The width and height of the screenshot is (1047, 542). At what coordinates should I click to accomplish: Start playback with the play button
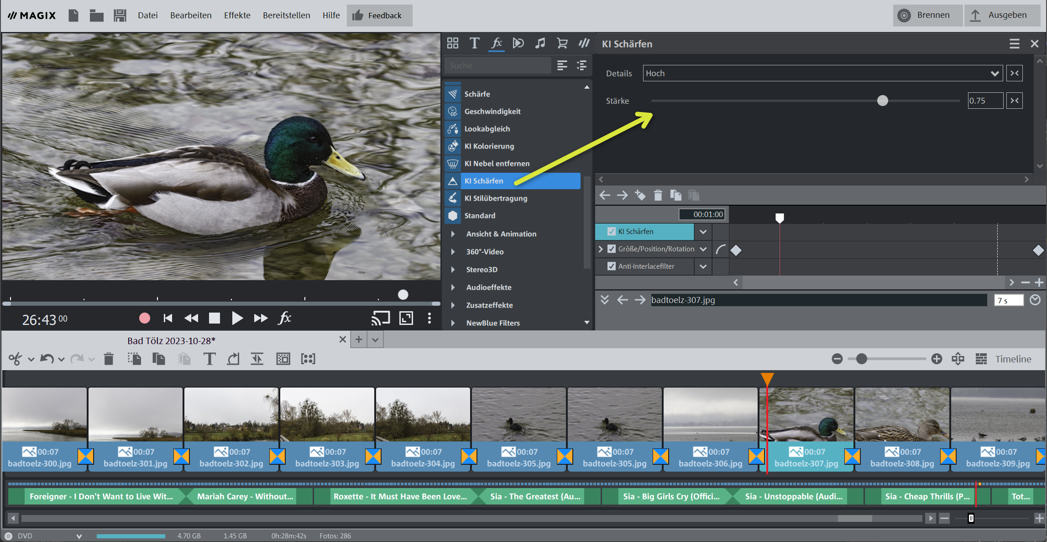pyautogui.click(x=237, y=318)
